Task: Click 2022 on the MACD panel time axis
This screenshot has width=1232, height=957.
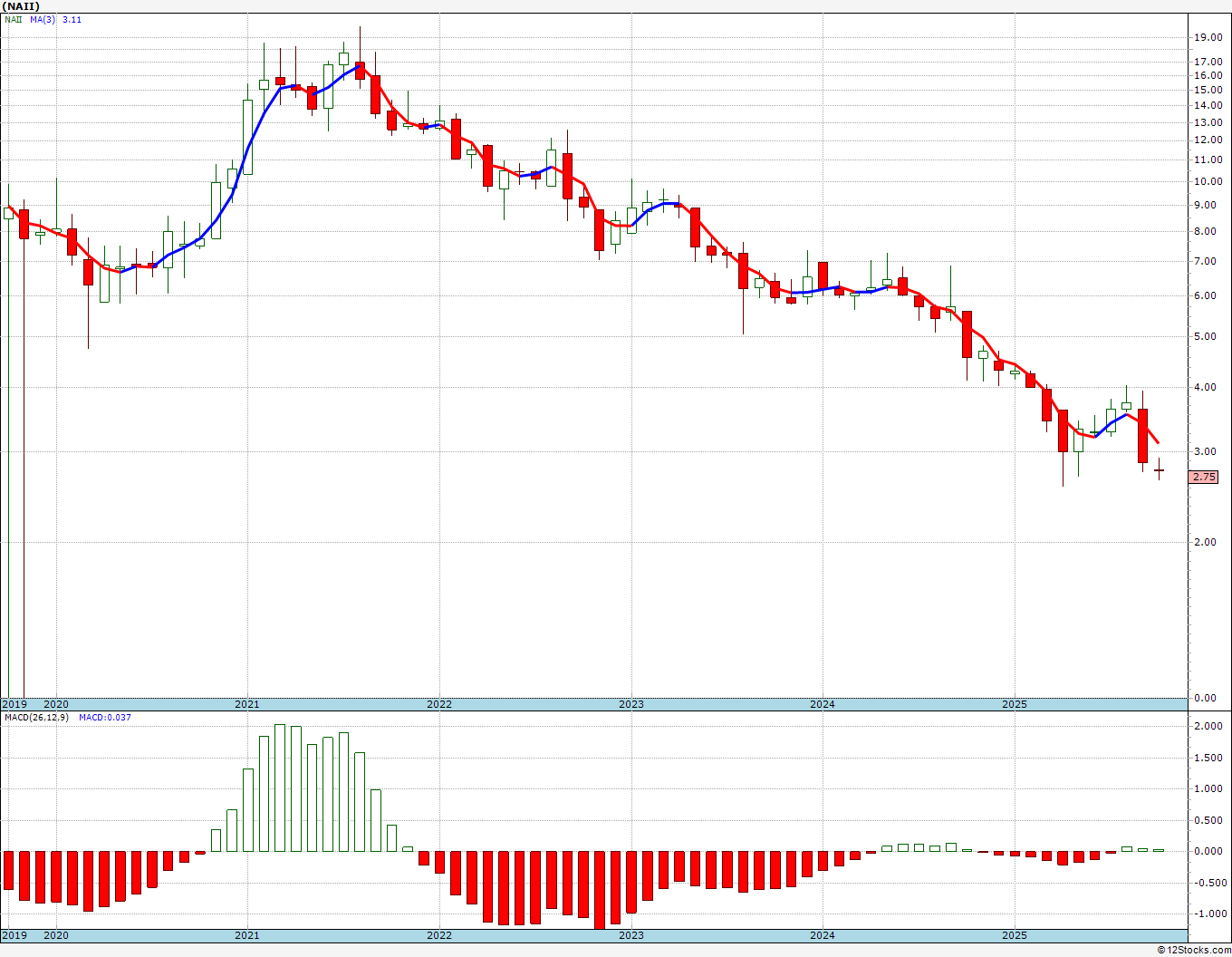Action: [439, 935]
